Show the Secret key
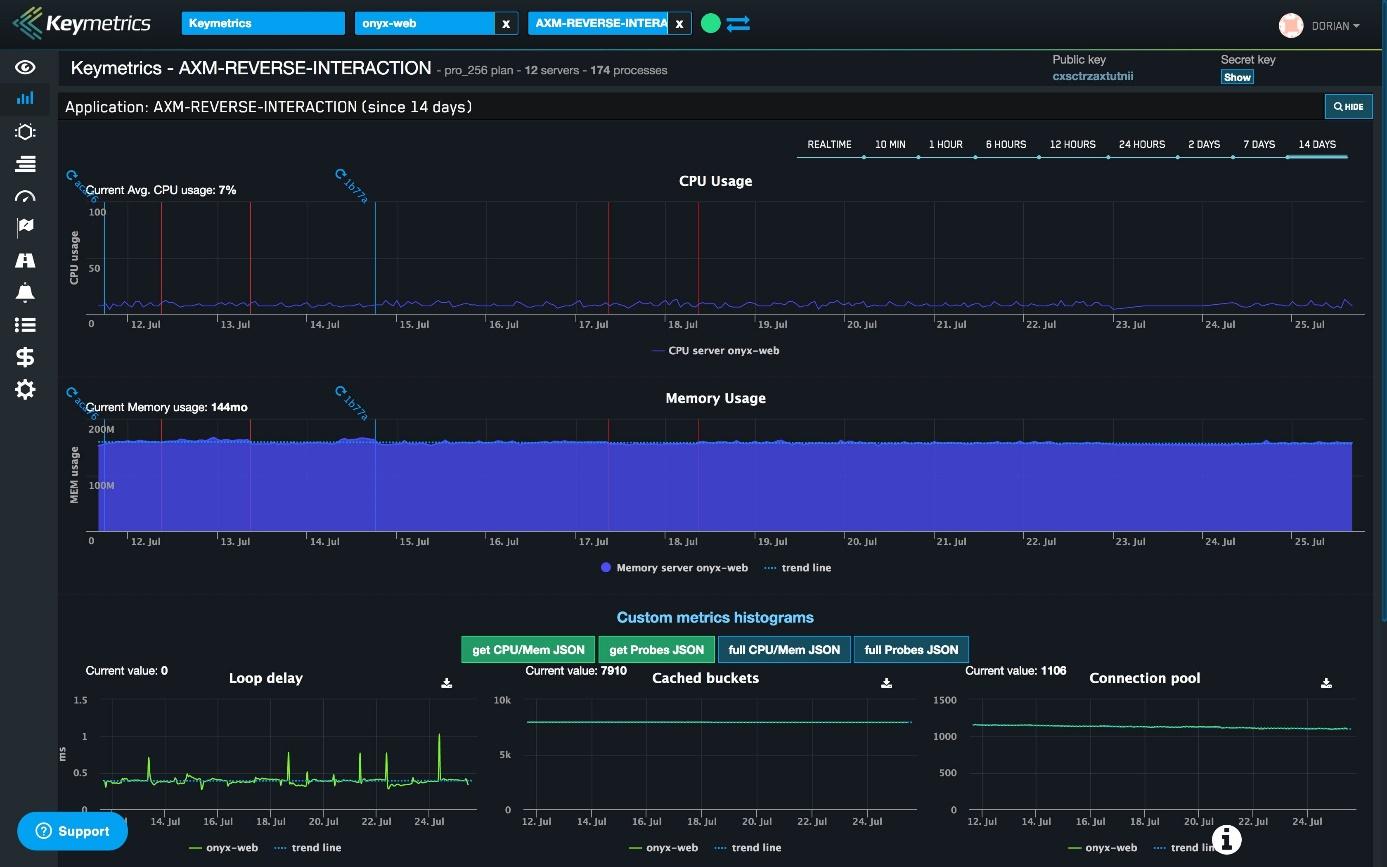 pyautogui.click(x=1237, y=77)
